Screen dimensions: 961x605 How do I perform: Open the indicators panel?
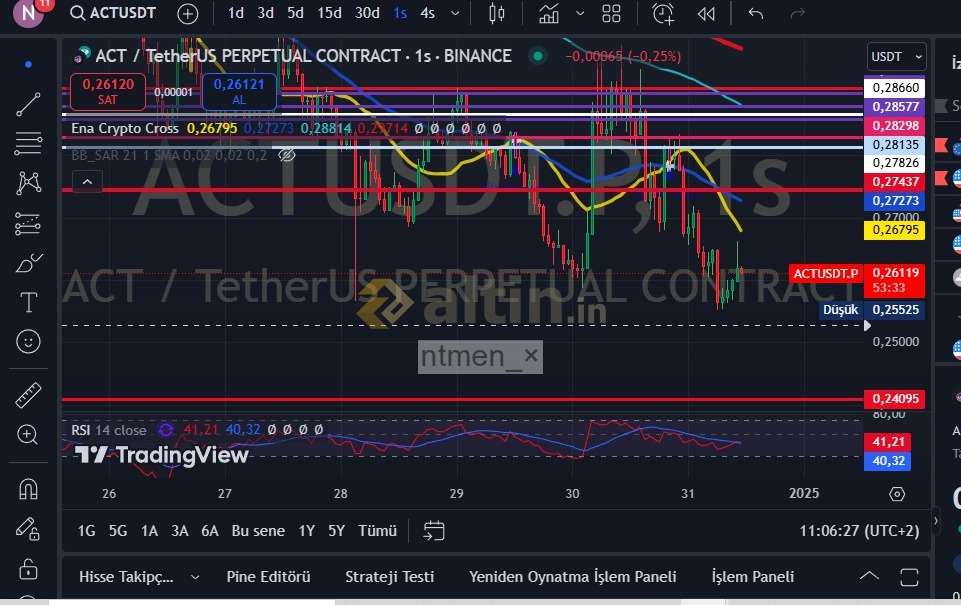tap(549, 13)
